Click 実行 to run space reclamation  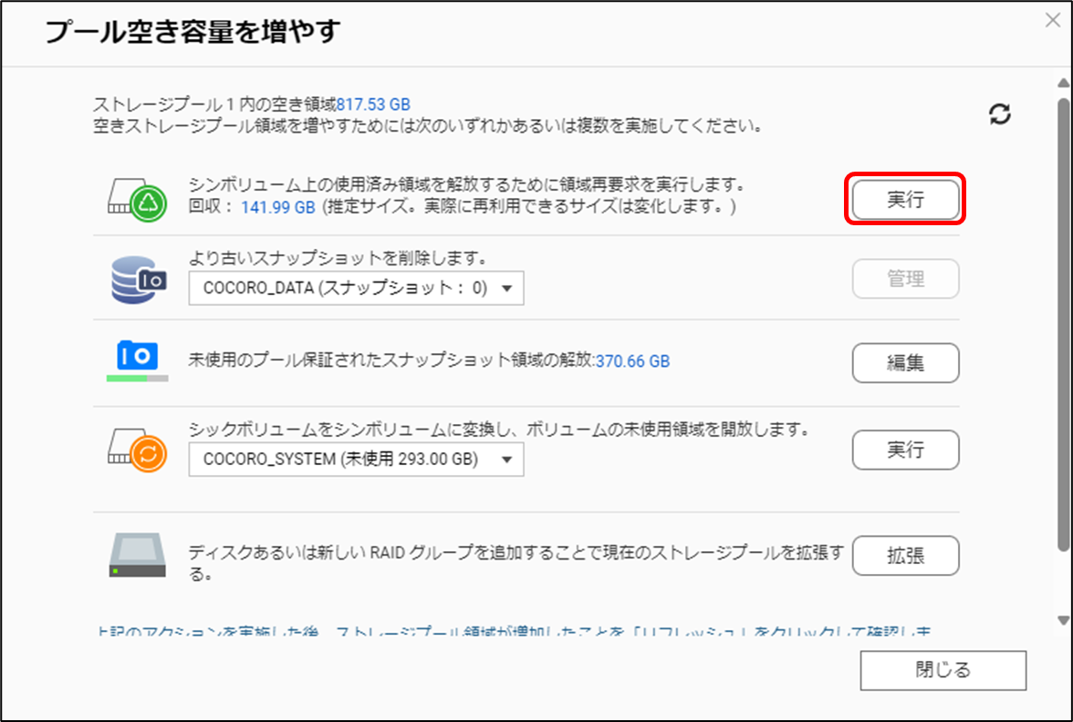tap(905, 200)
